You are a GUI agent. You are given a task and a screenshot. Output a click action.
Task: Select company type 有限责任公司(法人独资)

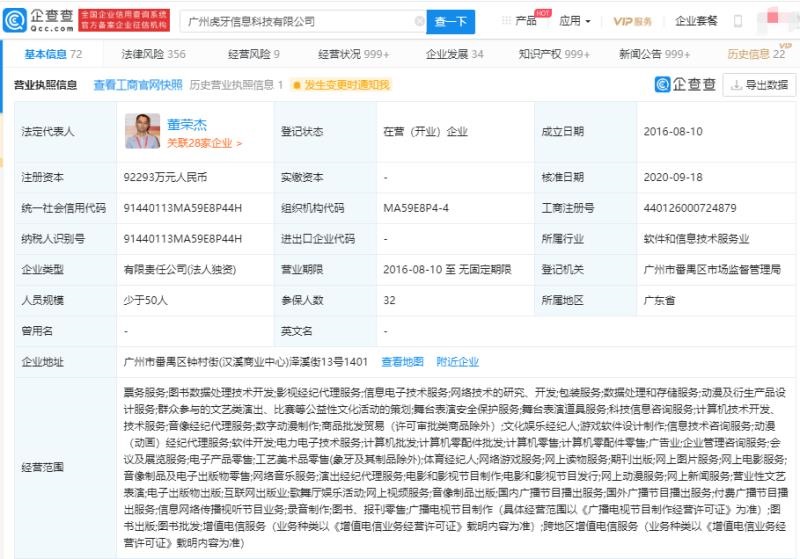180,269
